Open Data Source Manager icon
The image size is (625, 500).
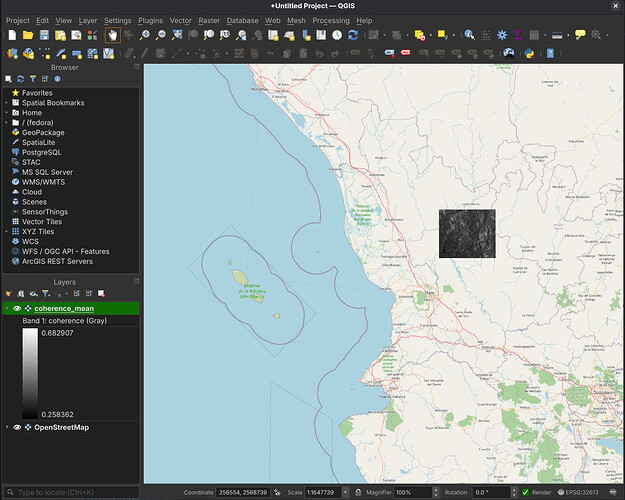12,53
